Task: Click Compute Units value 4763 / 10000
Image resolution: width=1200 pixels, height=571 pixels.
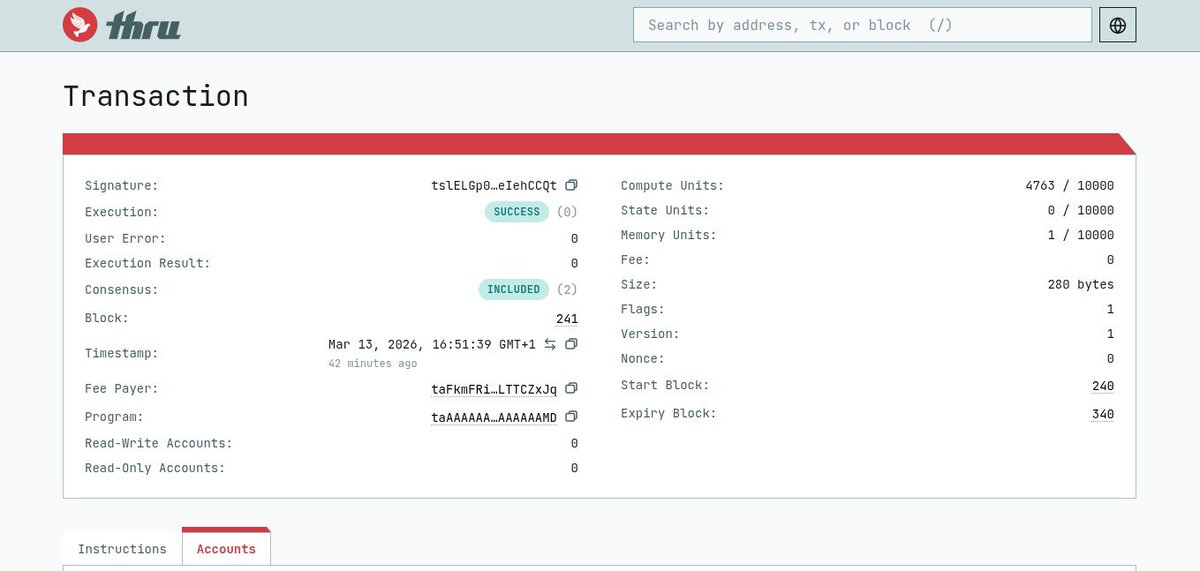Action: click(x=1070, y=186)
